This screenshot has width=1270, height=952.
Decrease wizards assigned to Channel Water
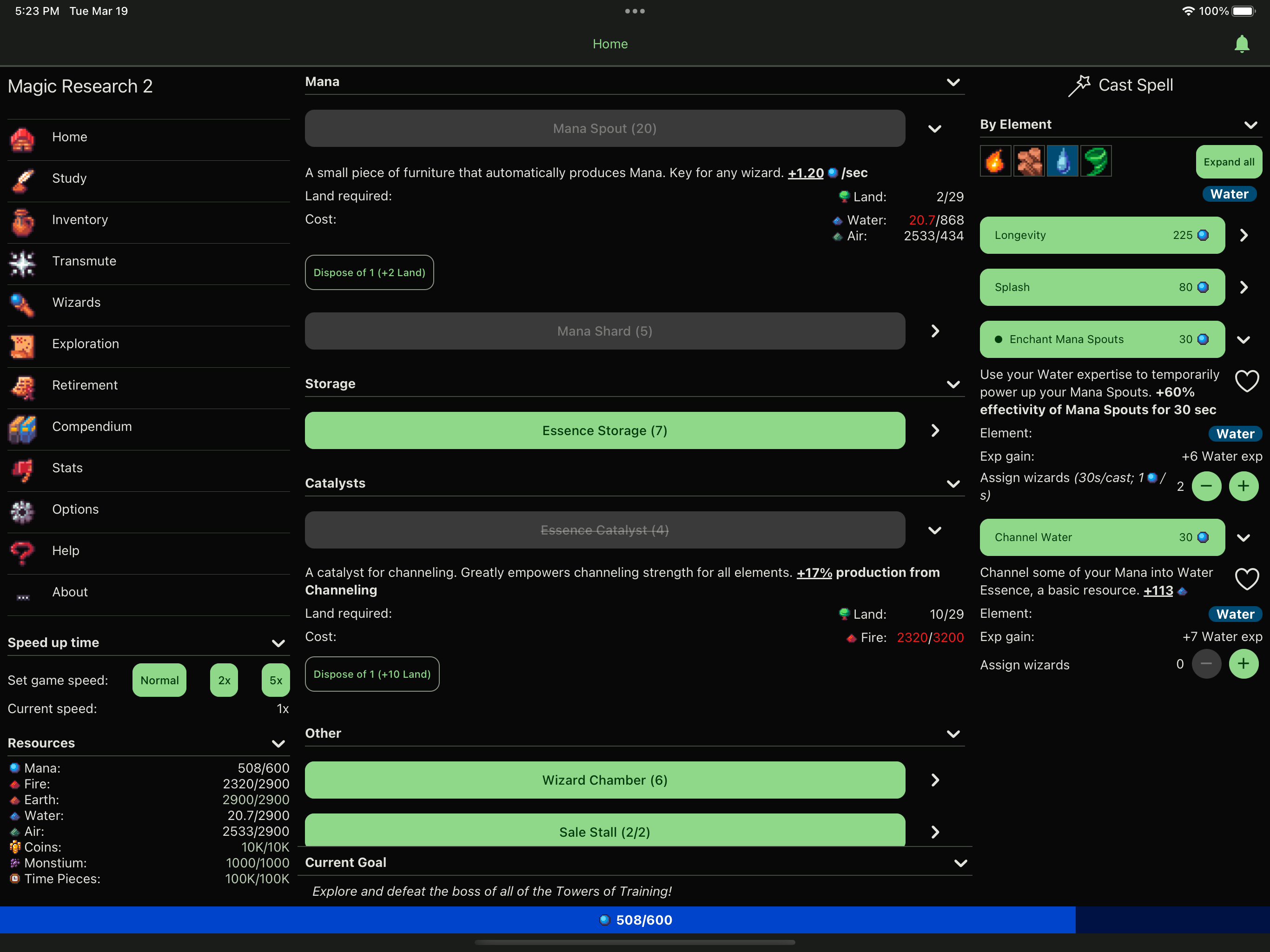click(x=1206, y=664)
